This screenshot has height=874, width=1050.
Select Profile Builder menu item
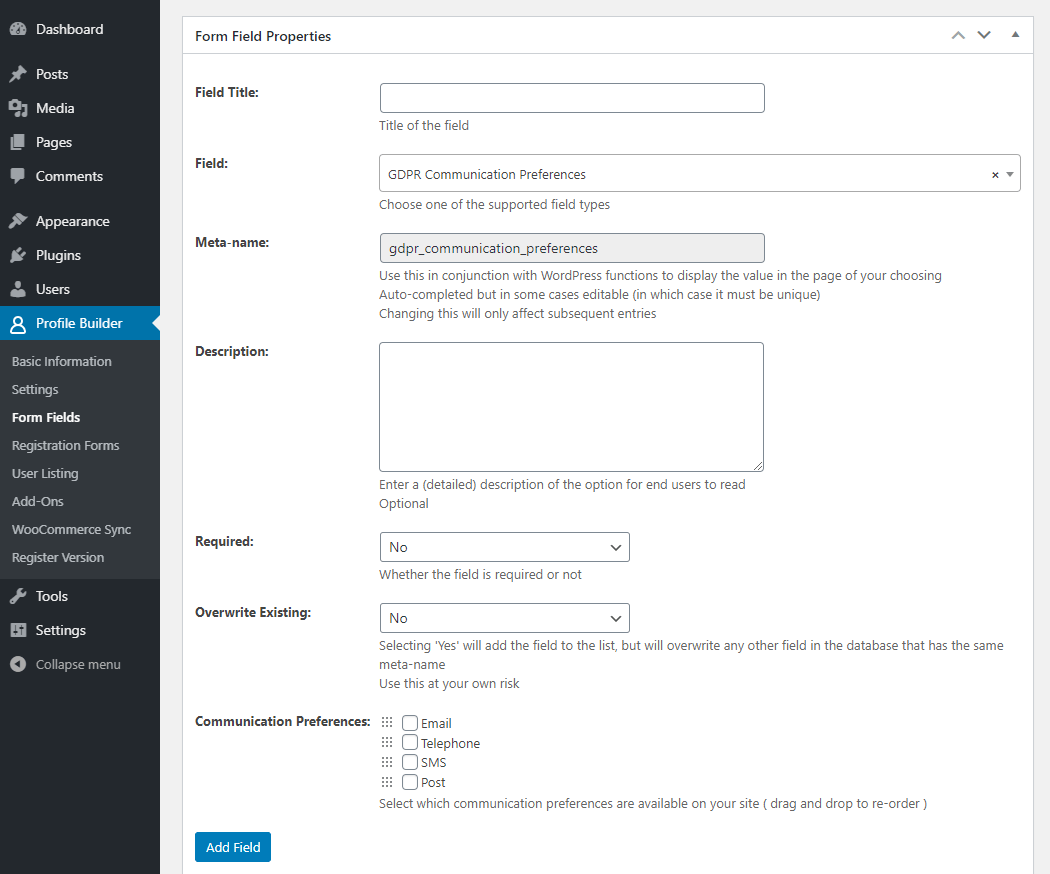point(79,323)
